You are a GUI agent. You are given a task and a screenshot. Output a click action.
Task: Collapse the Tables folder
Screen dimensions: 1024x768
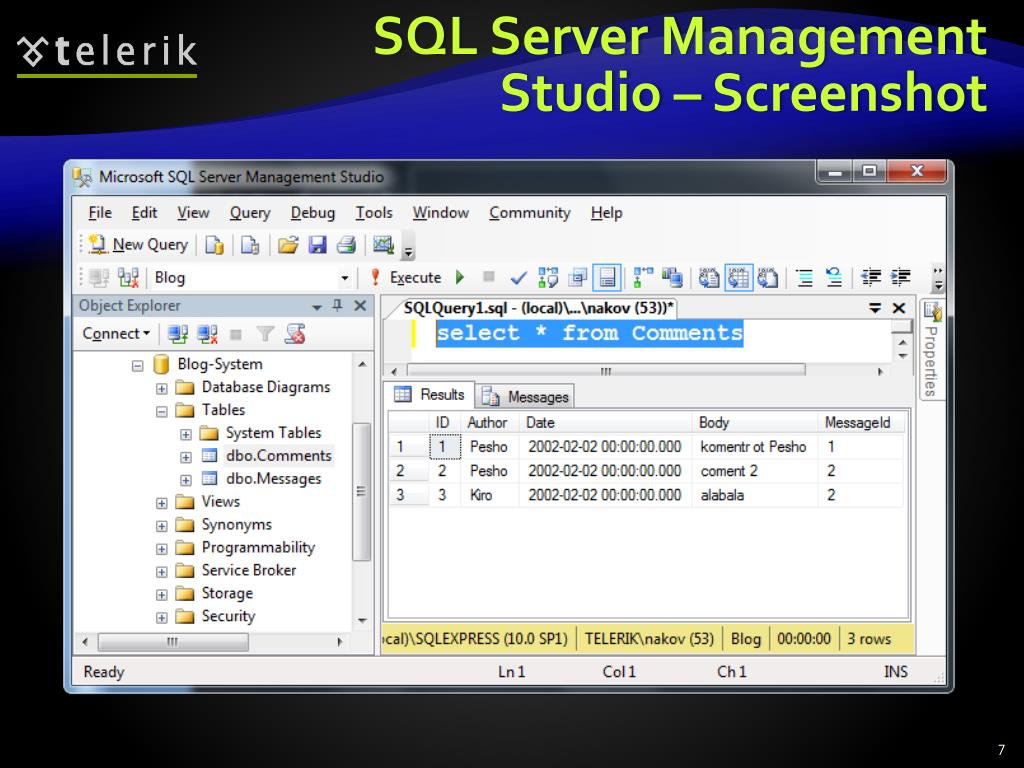tap(161, 411)
